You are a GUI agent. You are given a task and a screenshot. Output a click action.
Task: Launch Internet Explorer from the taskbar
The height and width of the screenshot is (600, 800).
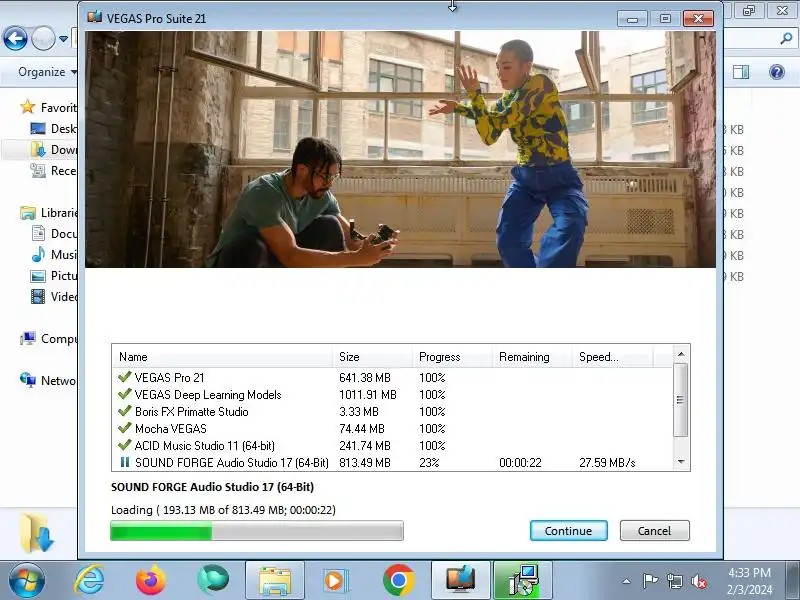tap(89, 581)
